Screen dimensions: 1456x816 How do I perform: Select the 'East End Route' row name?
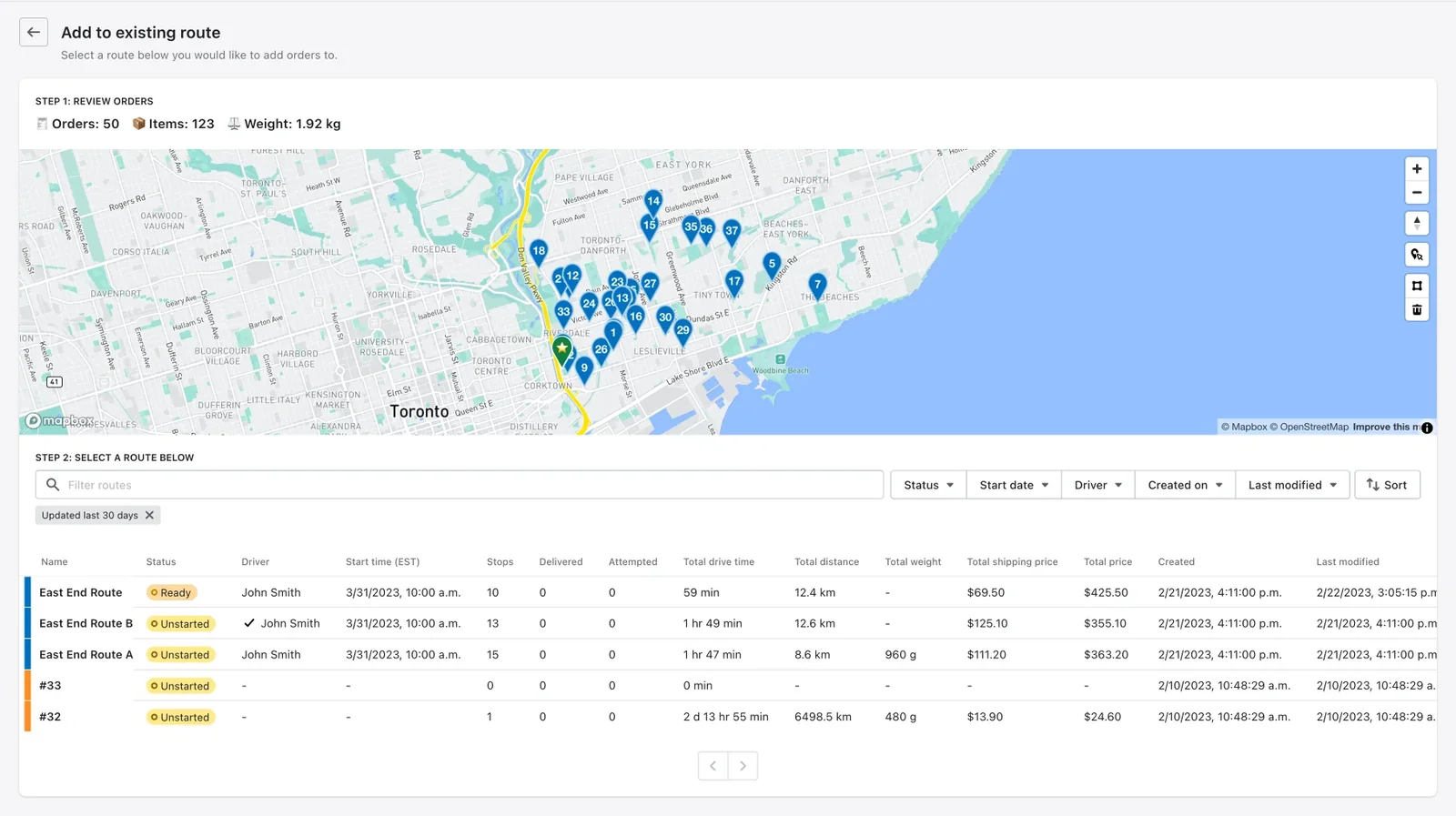point(80,592)
